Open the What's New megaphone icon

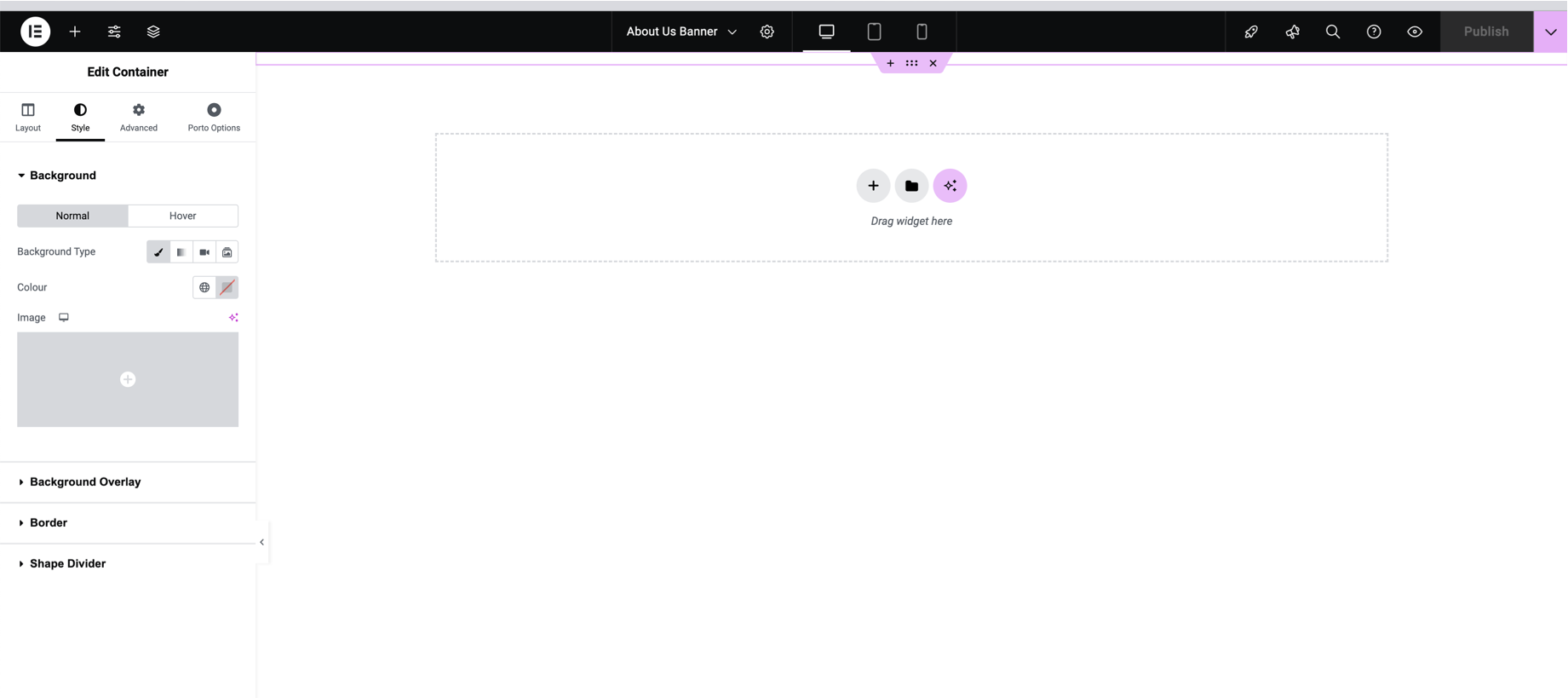1292,32
